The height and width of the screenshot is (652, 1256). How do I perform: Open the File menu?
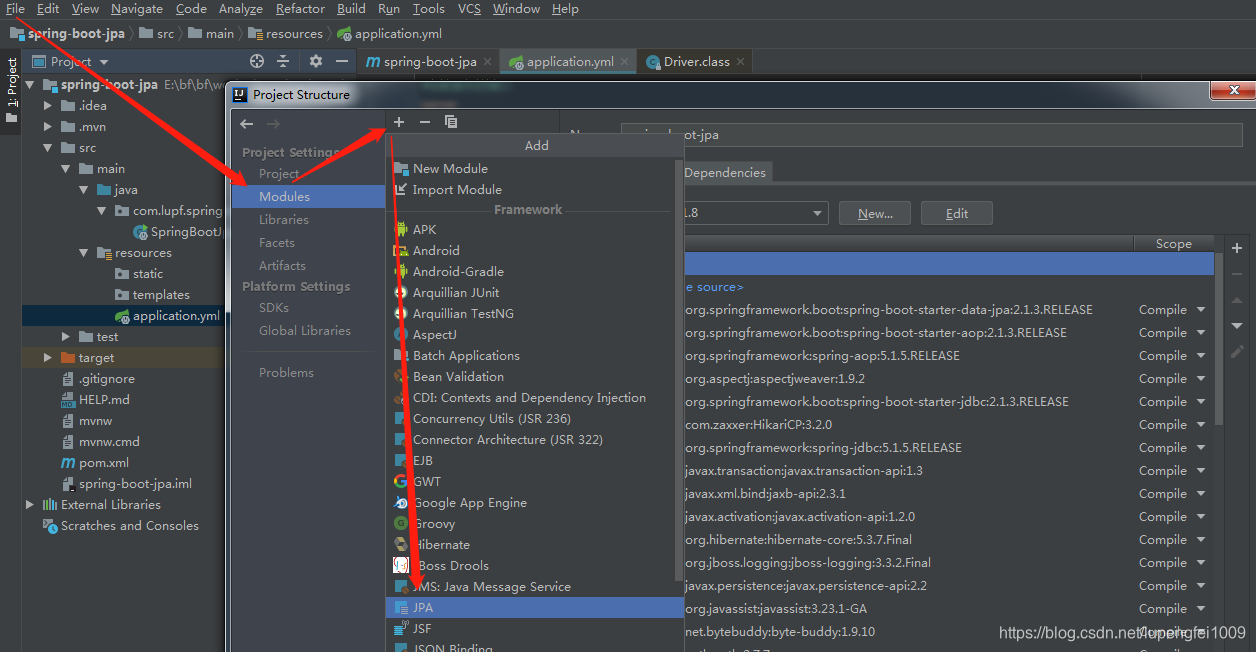[x=15, y=9]
